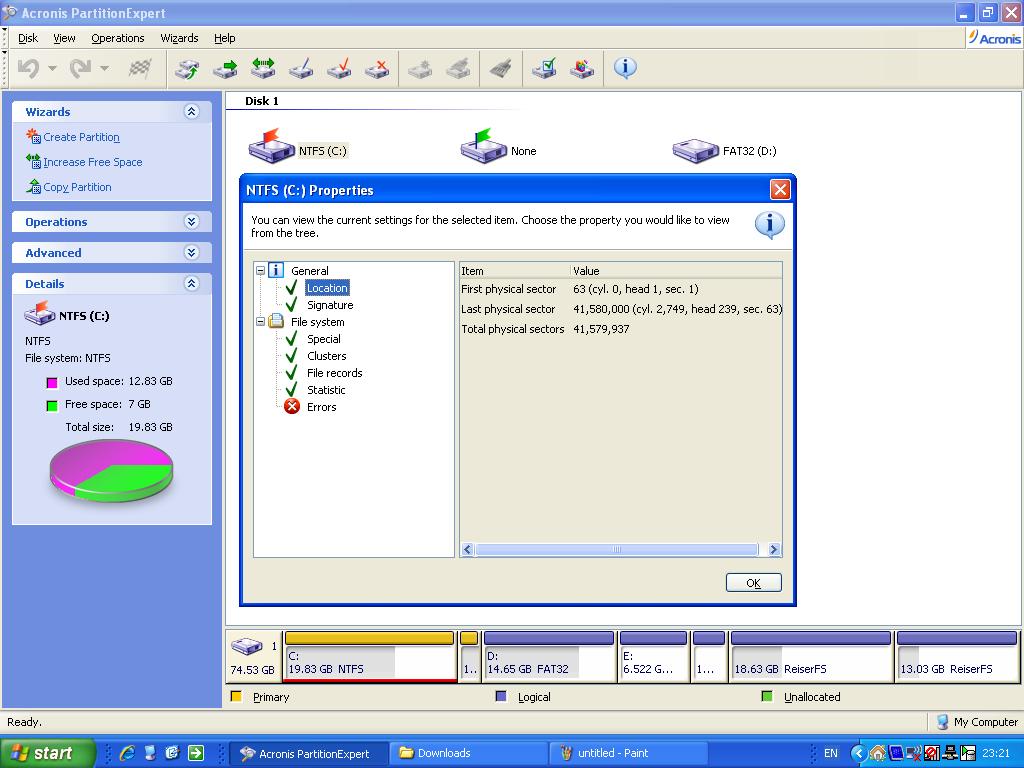
Task: Select Signature in the properties tree
Action: click(330, 305)
